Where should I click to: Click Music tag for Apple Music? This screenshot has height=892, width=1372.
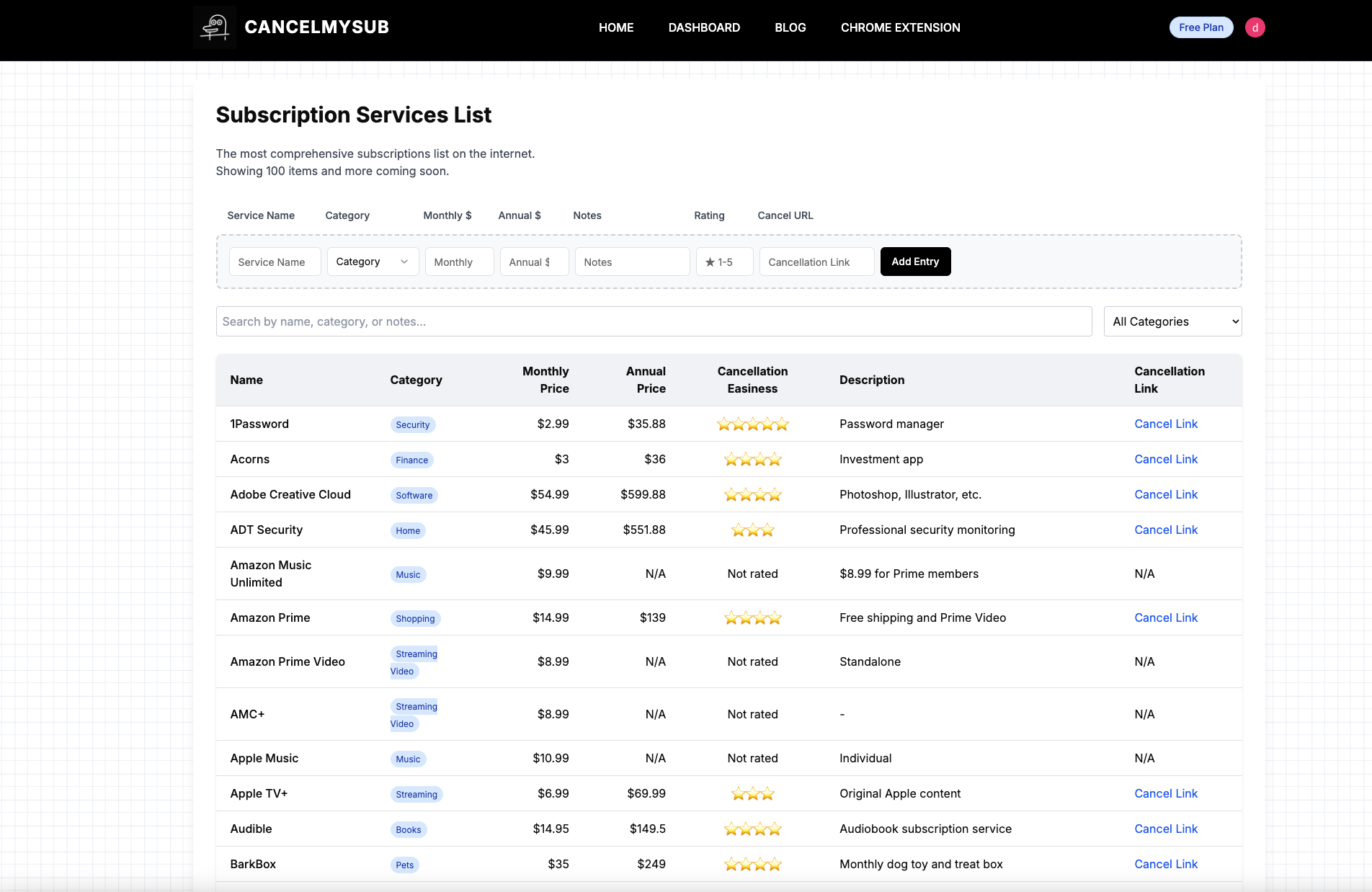tap(408, 759)
